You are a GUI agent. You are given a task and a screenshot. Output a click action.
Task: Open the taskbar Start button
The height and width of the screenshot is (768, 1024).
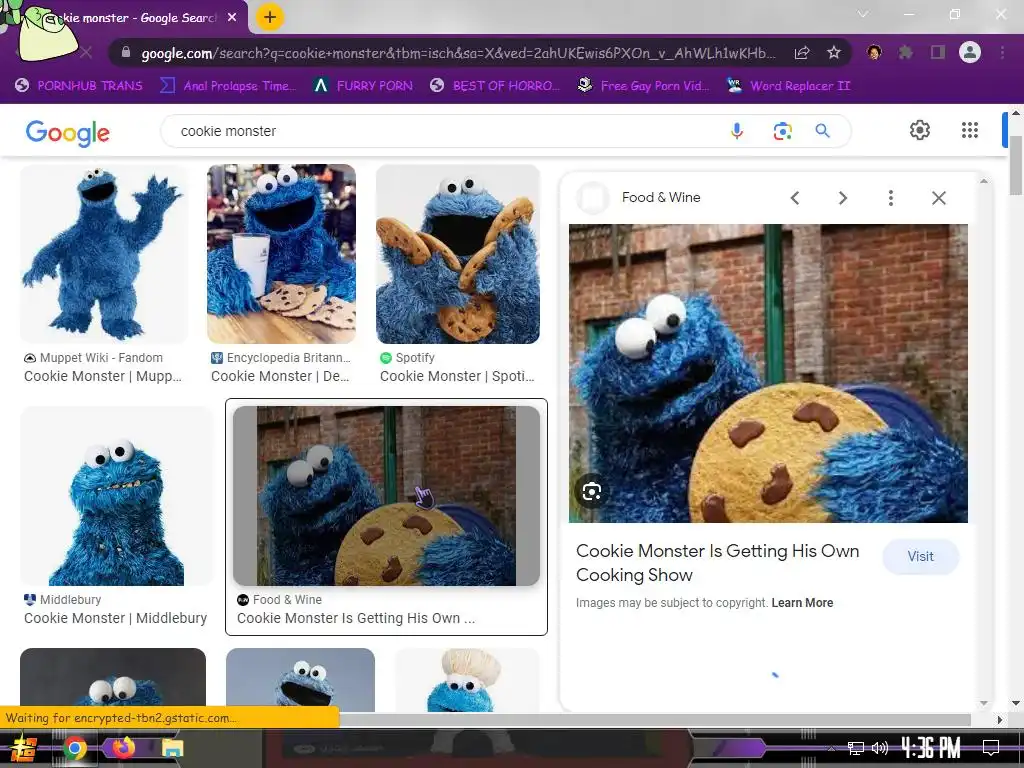25,748
